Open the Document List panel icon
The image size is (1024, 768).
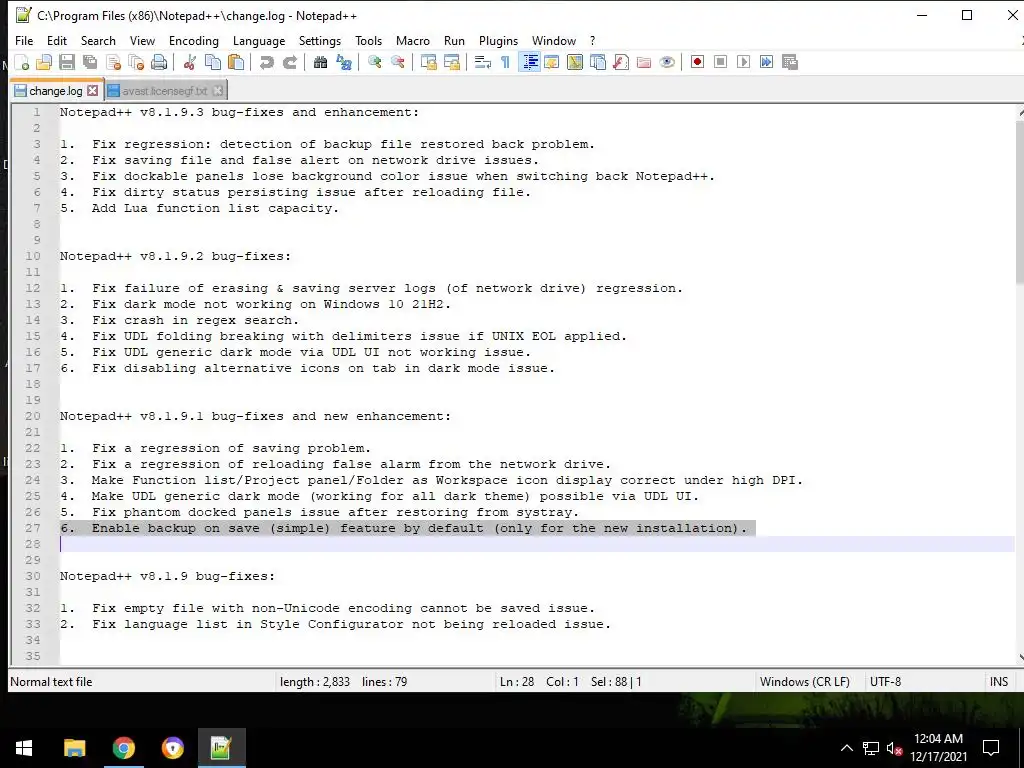(598, 62)
